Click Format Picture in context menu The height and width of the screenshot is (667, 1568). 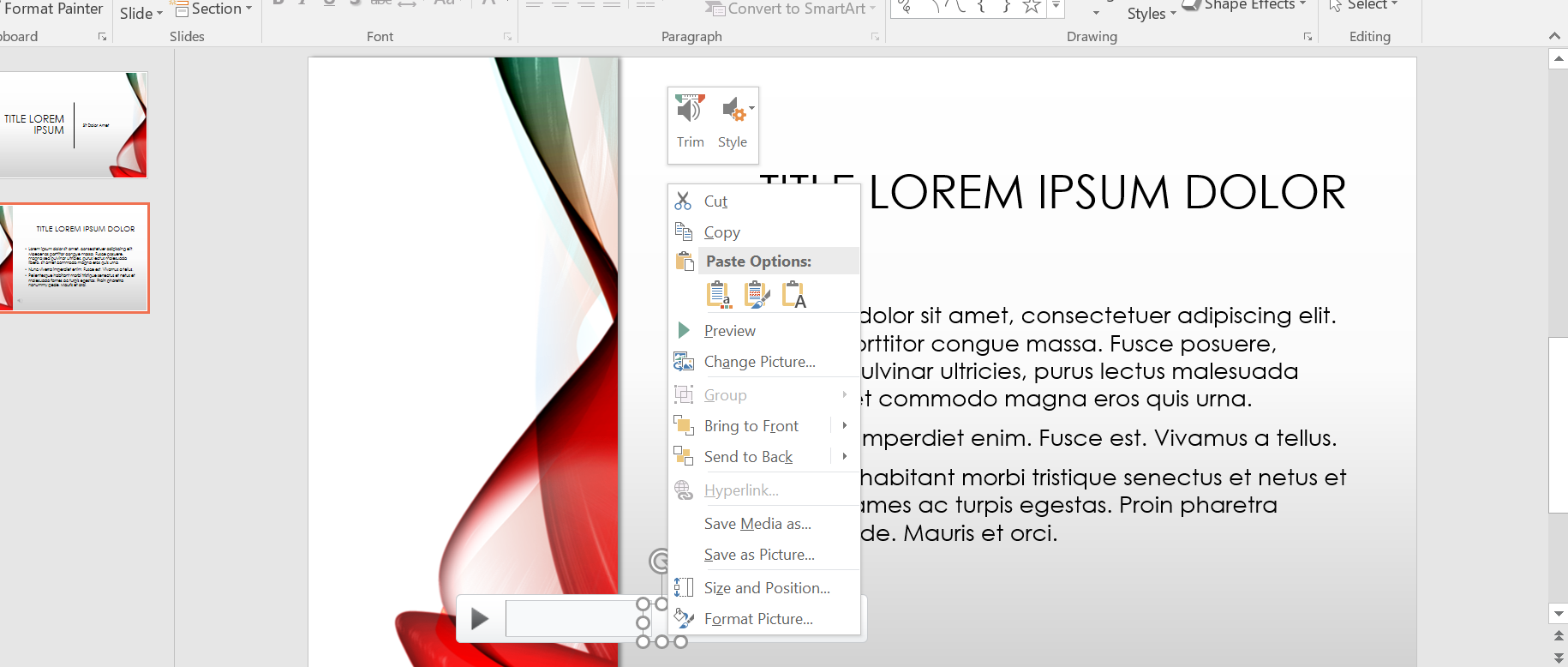pos(758,619)
